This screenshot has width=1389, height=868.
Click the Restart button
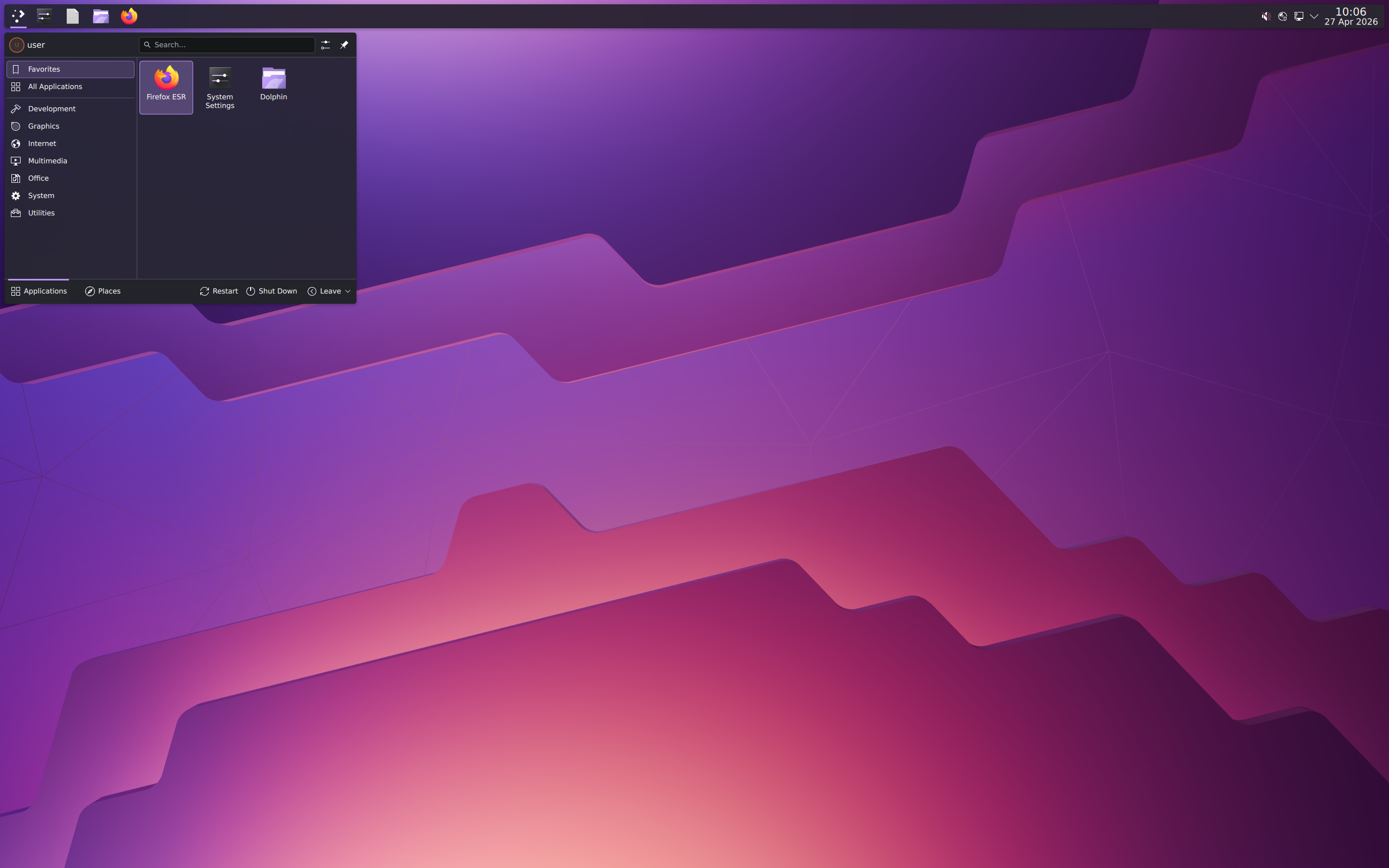219,291
